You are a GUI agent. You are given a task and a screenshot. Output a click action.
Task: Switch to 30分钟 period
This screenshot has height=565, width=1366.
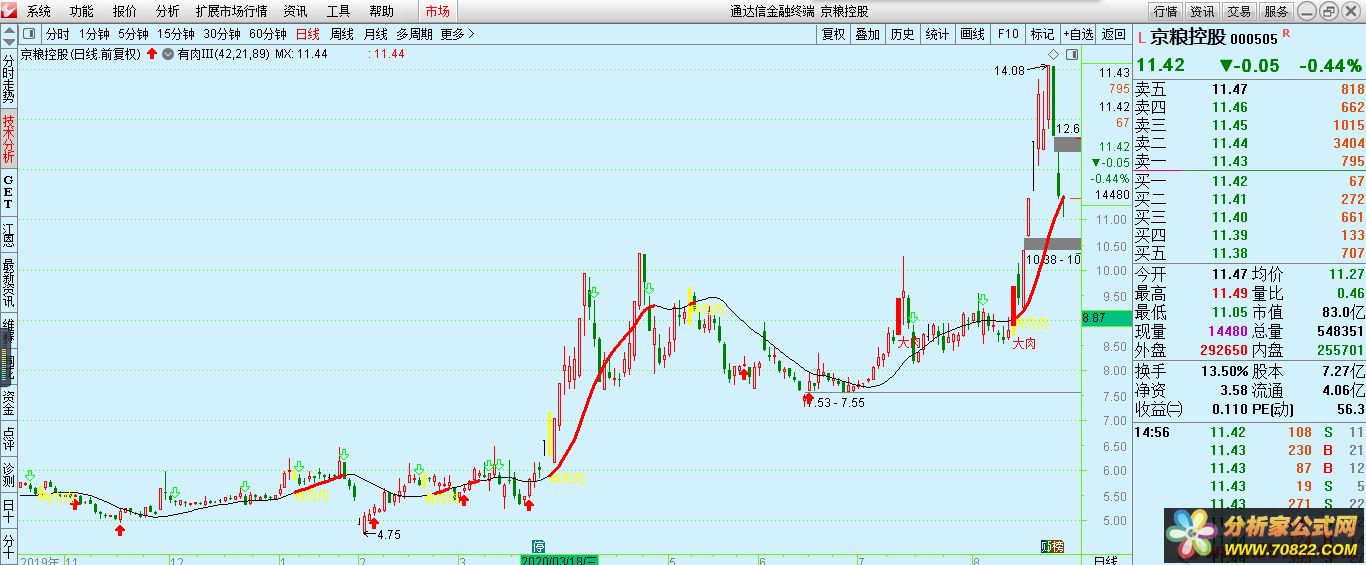[222, 34]
